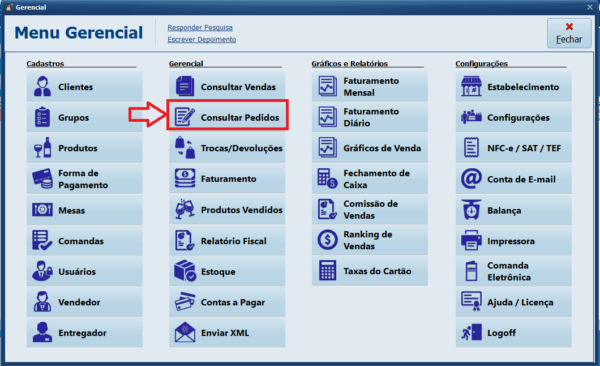This screenshot has width=600, height=366.
Task: Click the Enviar XML envelope icon
Action: tap(185, 332)
